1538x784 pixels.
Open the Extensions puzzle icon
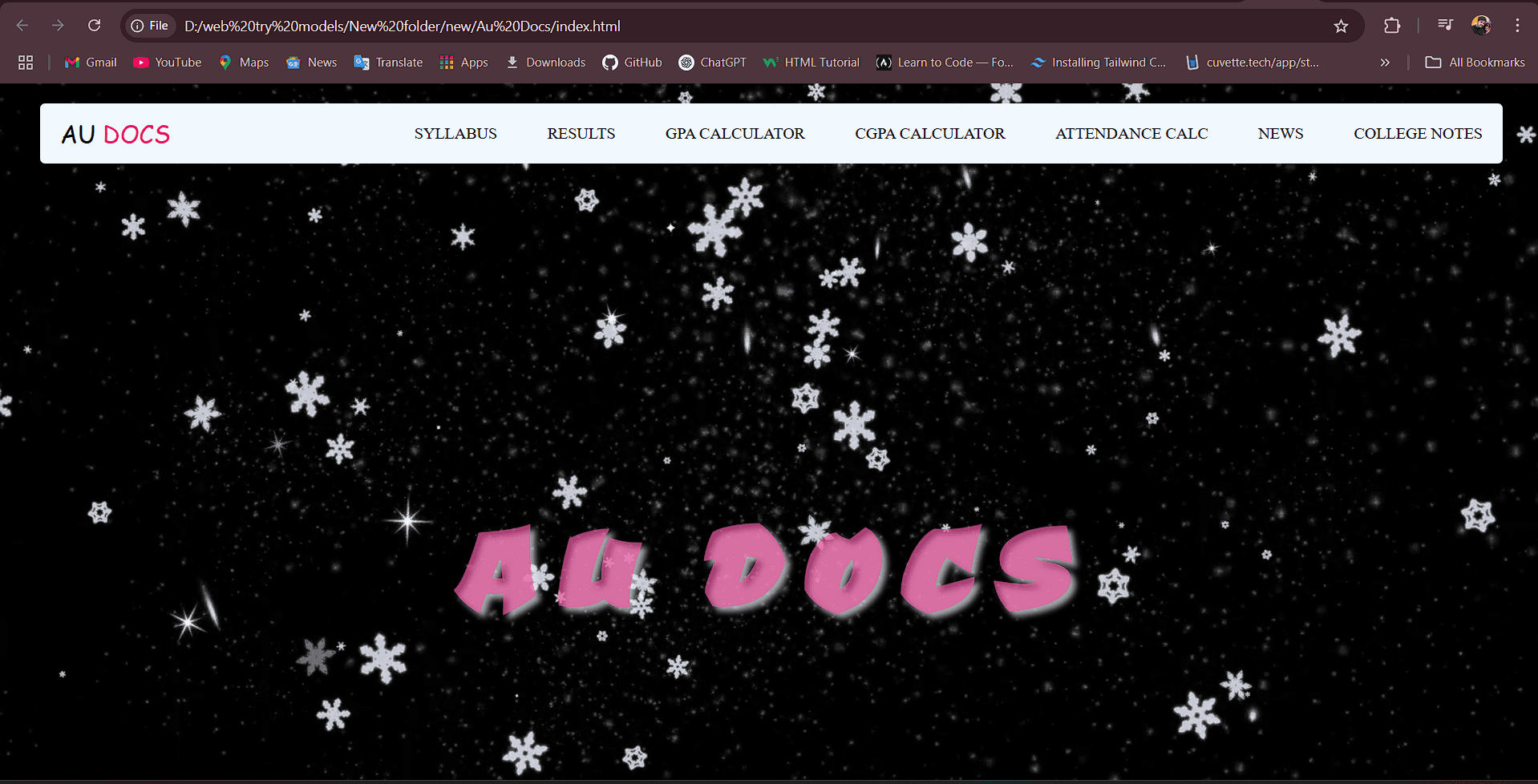[1392, 26]
